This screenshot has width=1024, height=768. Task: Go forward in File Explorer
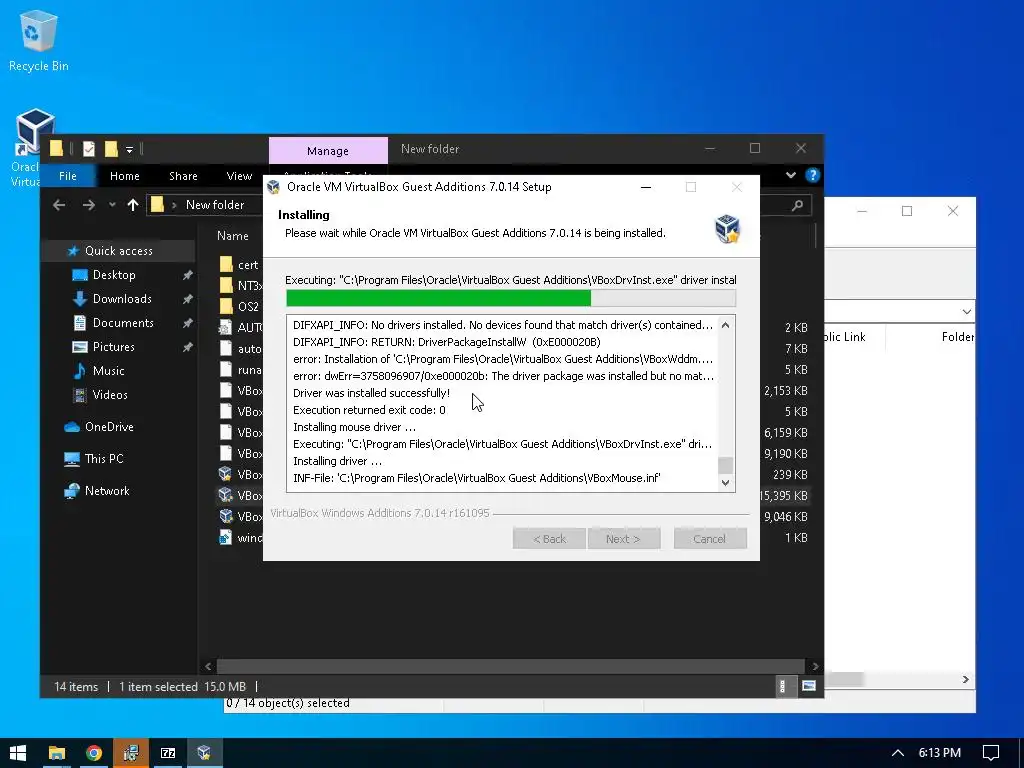89,205
